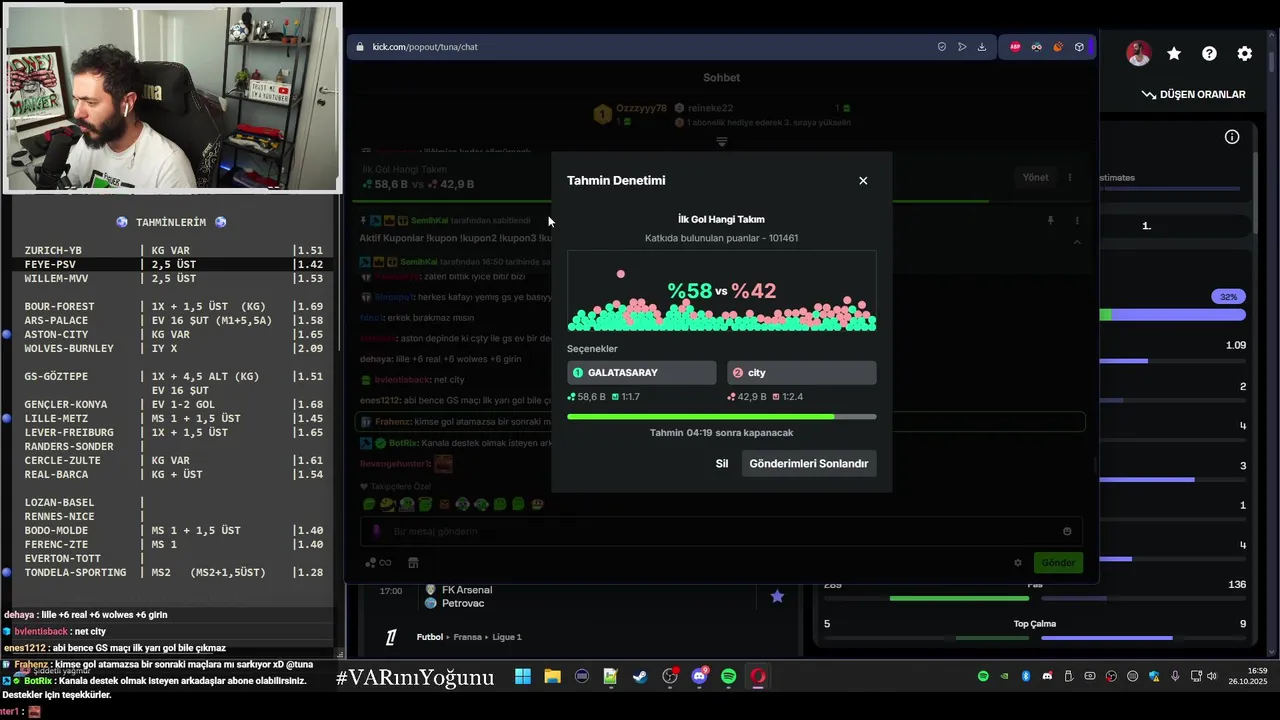
Task: Click the GS-GÖZTEPE prediction row
Action: (x=175, y=376)
